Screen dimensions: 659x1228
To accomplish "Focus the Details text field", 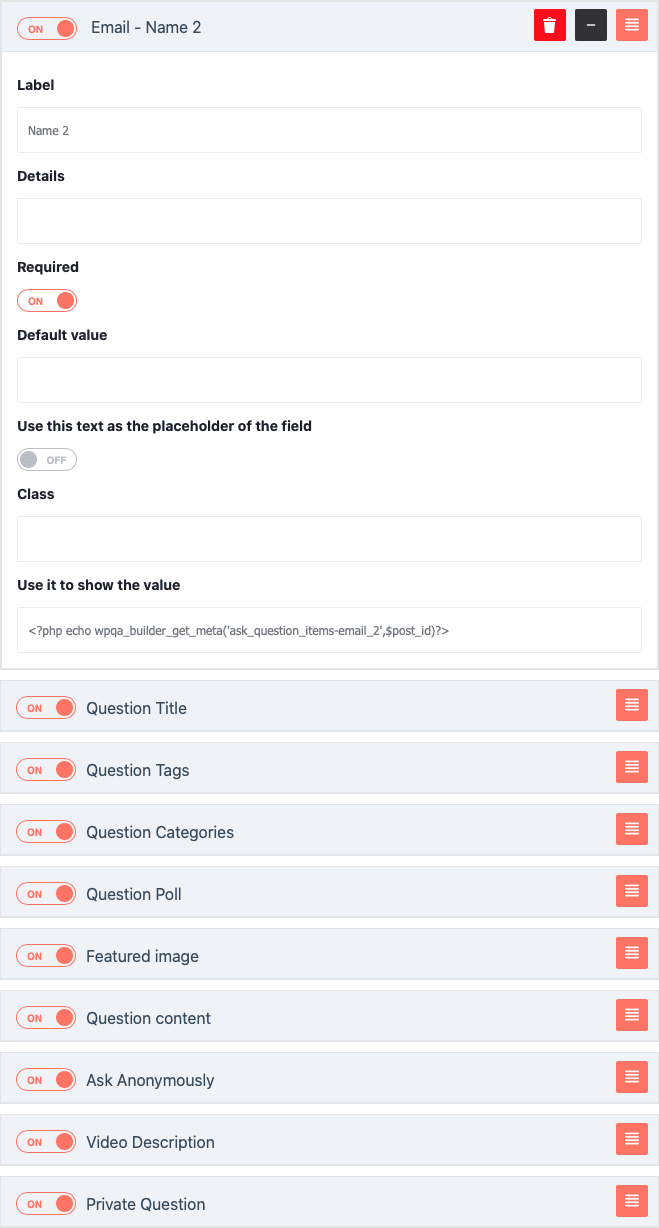I will [329, 221].
